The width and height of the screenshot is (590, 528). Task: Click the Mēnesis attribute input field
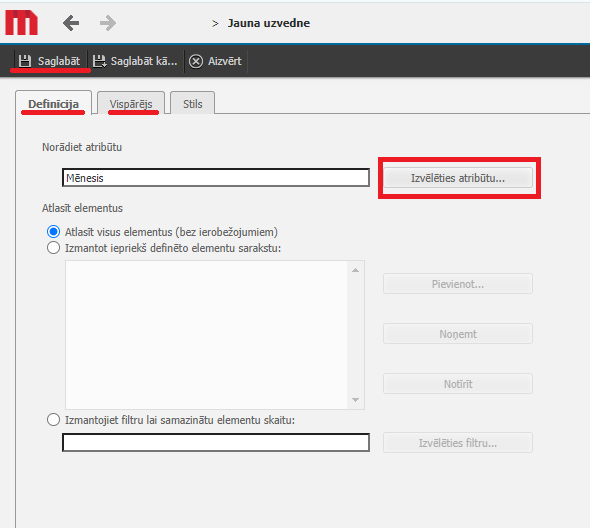[216, 178]
